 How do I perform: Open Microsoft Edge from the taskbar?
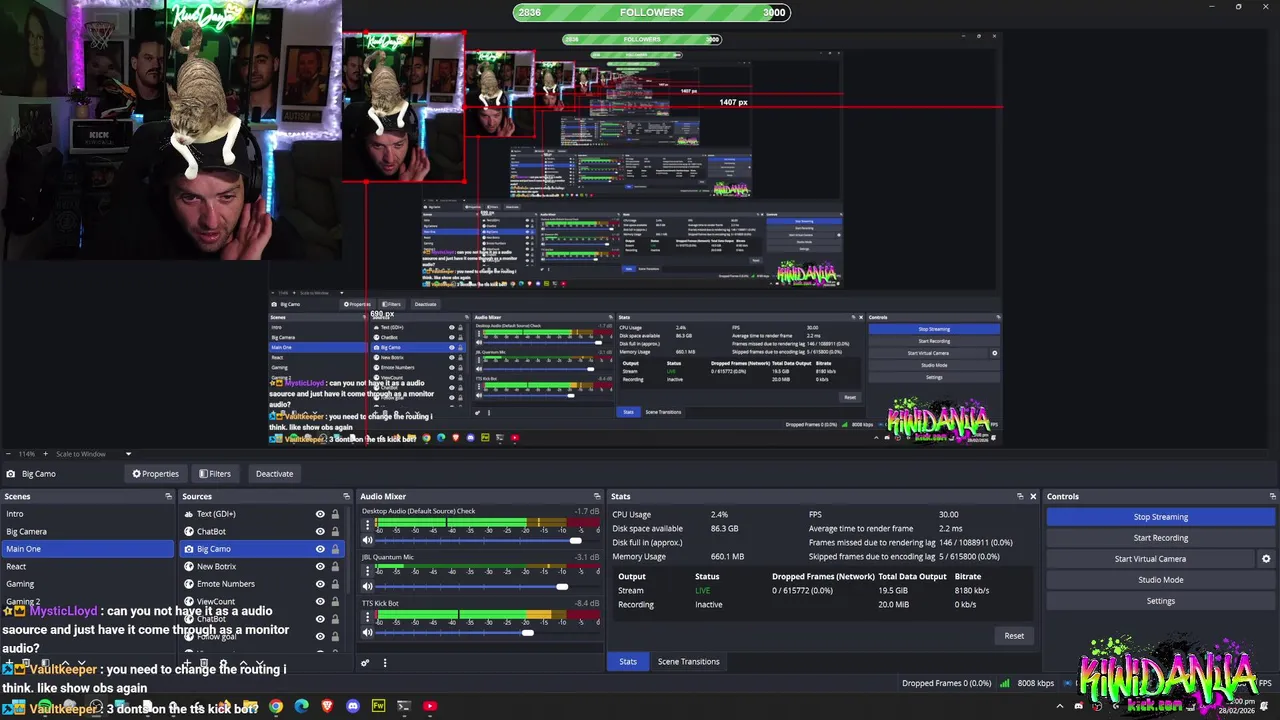[301, 706]
